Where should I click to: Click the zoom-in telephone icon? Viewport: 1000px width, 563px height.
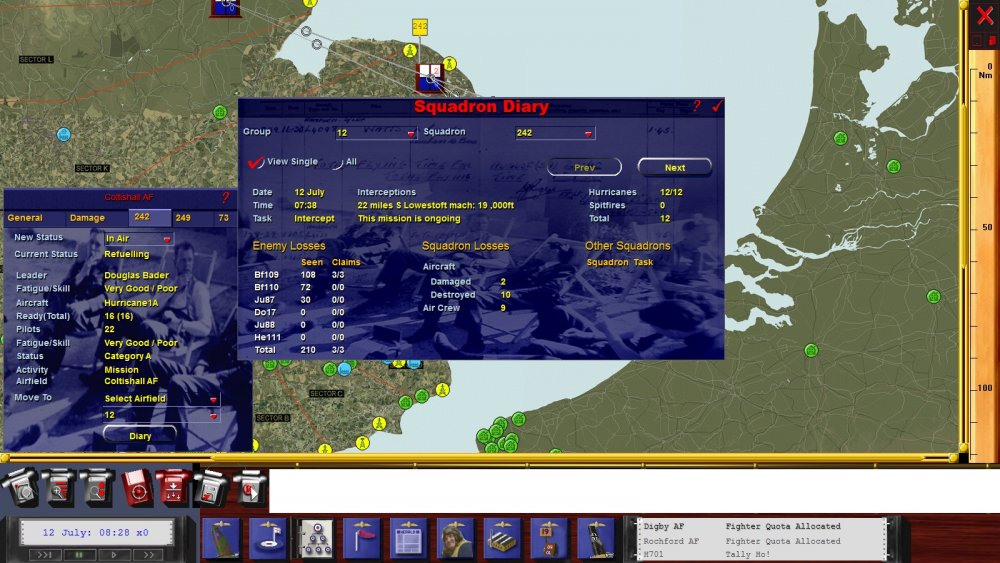59,490
